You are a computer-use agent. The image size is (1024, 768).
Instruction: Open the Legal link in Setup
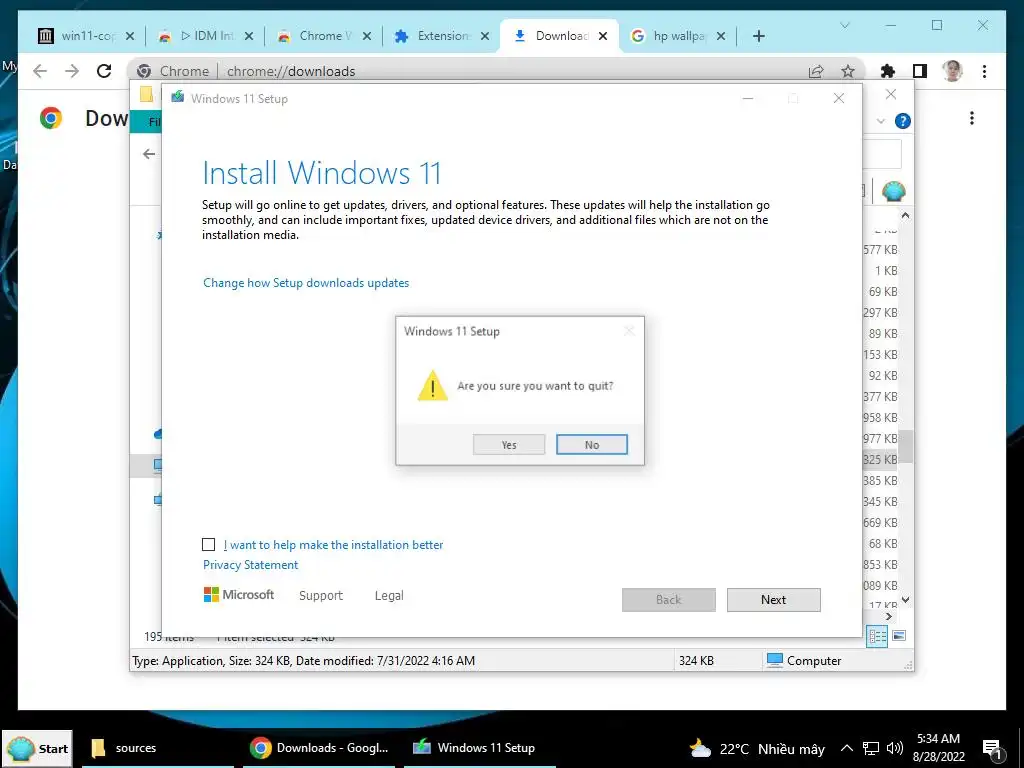389,596
